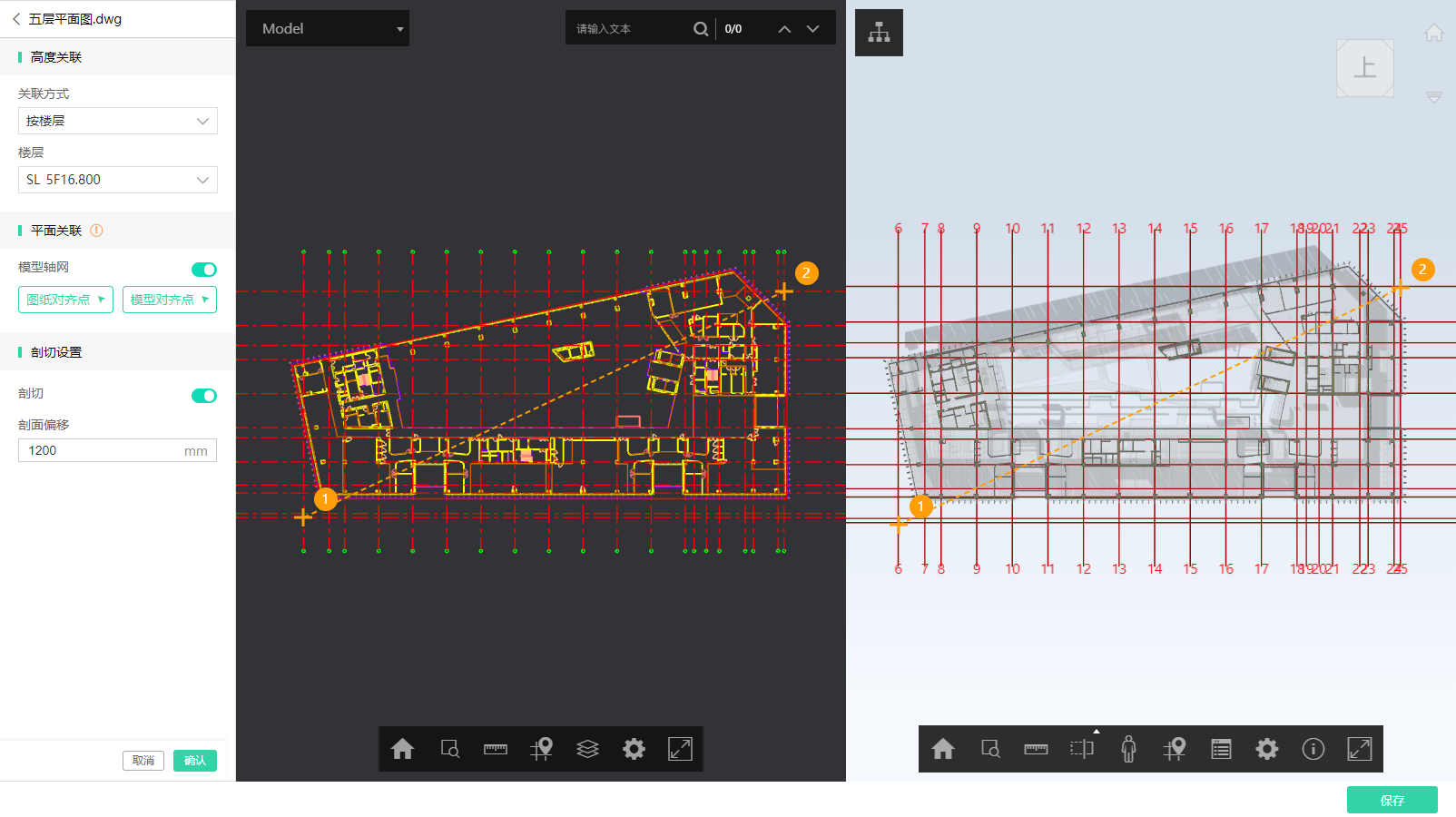This screenshot has width=1456, height=817.
Task: Open the 关联方式 dropdown showing 按楼层
Action: [x=118, y=121]
